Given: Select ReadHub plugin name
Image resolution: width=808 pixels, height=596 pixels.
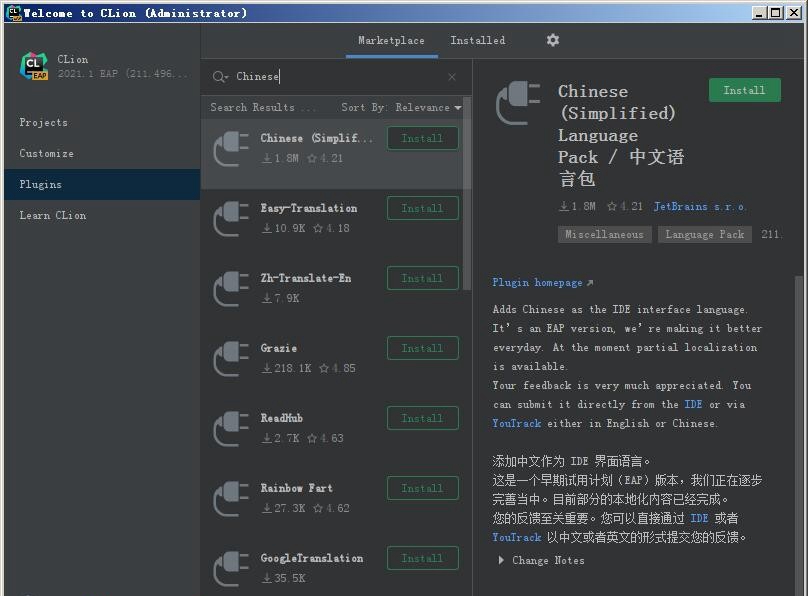Looking at the screenshot, I should [281, 418].
